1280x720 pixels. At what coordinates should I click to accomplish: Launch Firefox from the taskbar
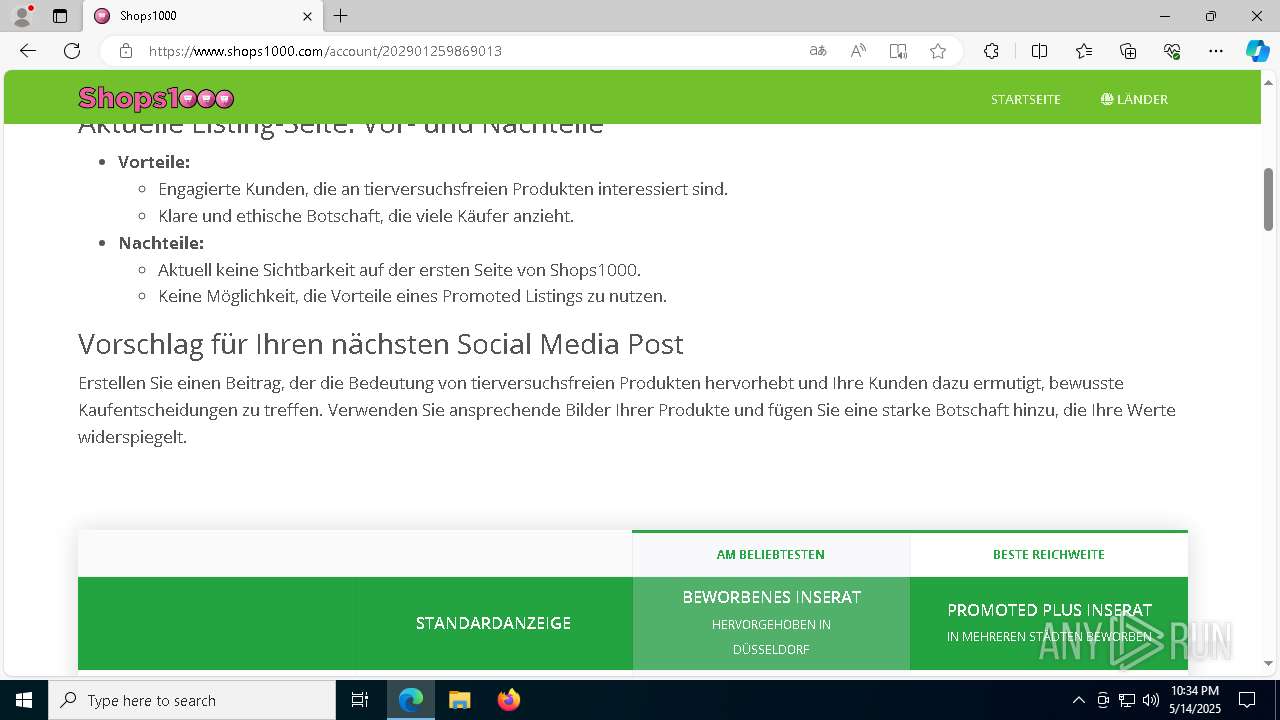click(x=509, y=700)
